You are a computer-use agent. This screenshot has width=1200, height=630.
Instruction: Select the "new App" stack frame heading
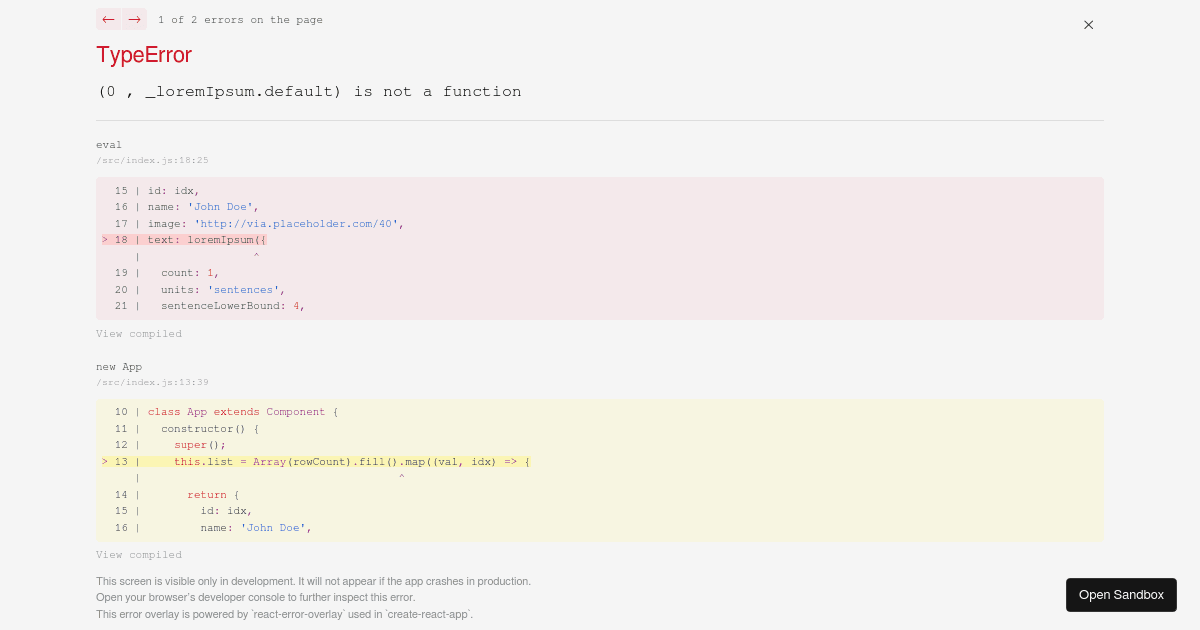coord(118,367)
